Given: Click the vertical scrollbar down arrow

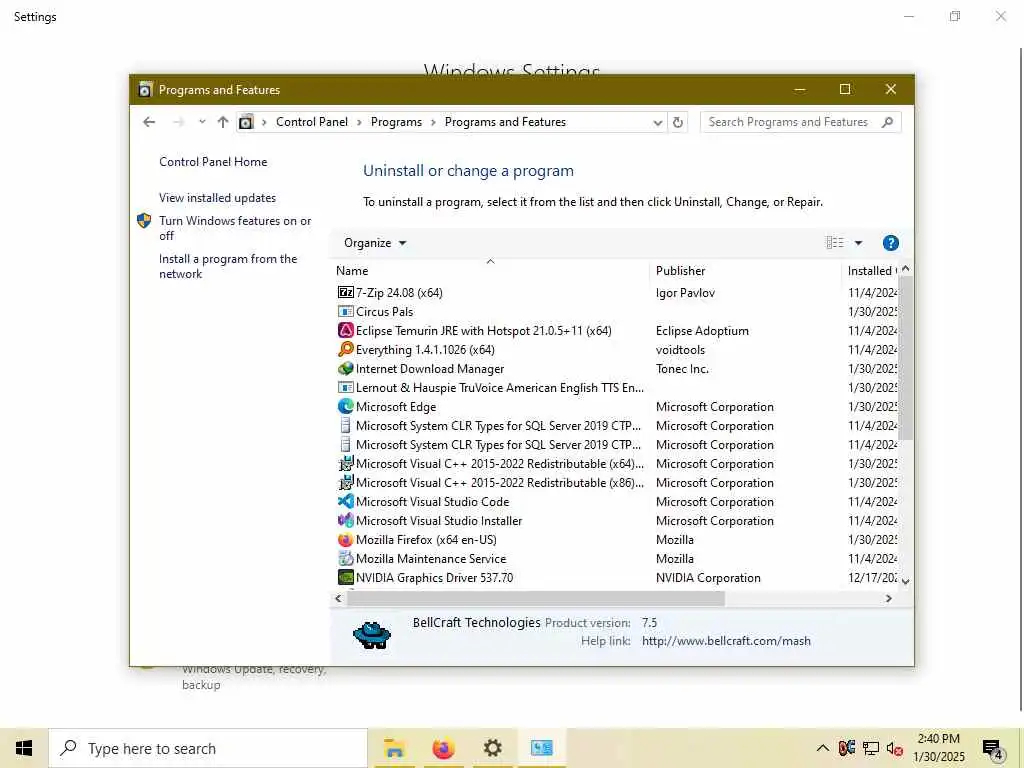Looking at the screenshot, I should pyautogui.click(x=905, y=581).
